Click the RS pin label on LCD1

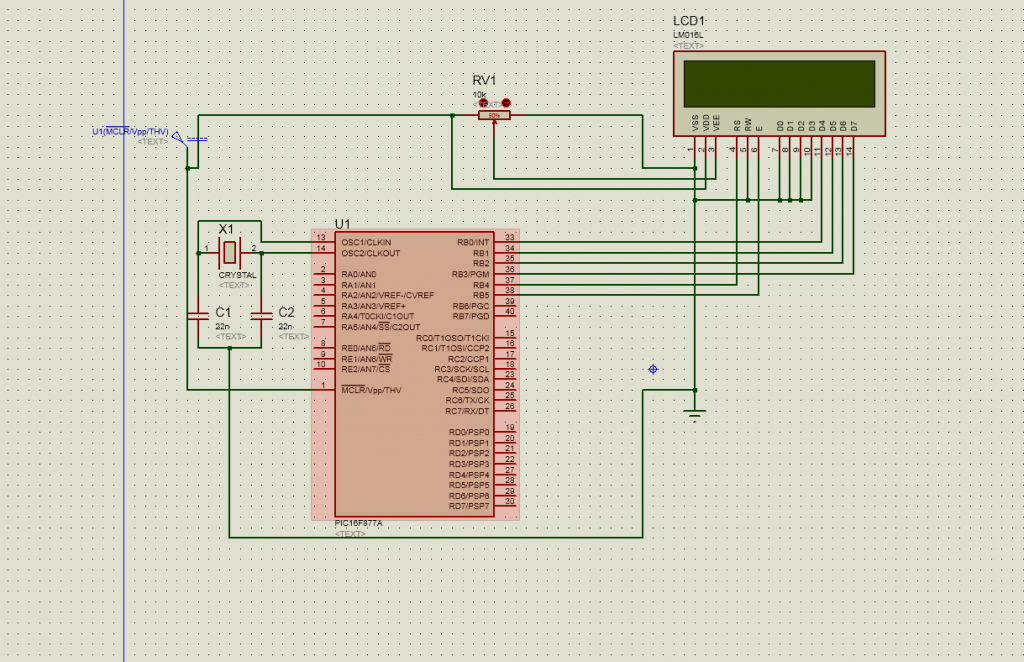(737, 125)
